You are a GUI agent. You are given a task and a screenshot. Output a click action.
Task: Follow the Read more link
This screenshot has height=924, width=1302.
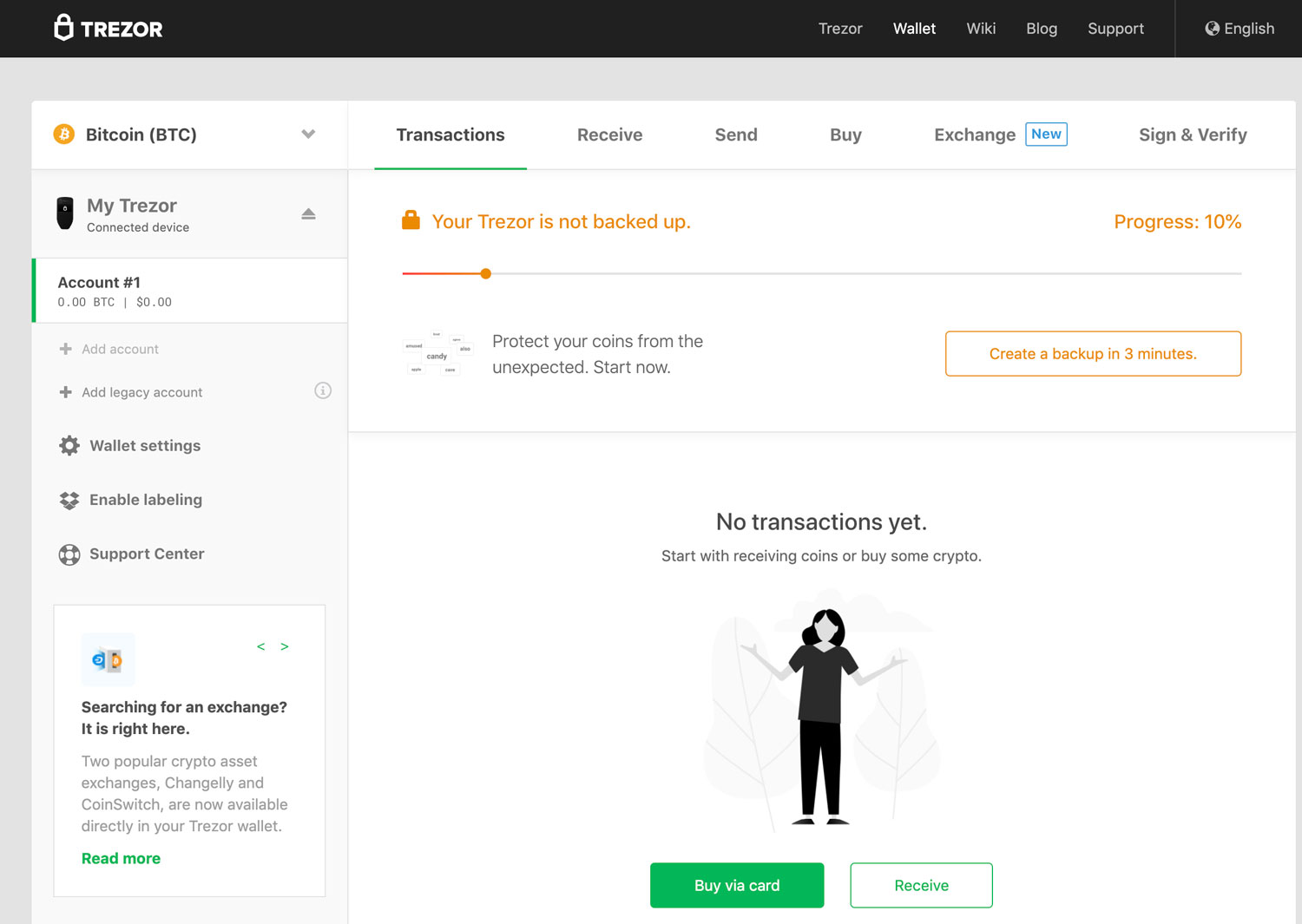121,858
